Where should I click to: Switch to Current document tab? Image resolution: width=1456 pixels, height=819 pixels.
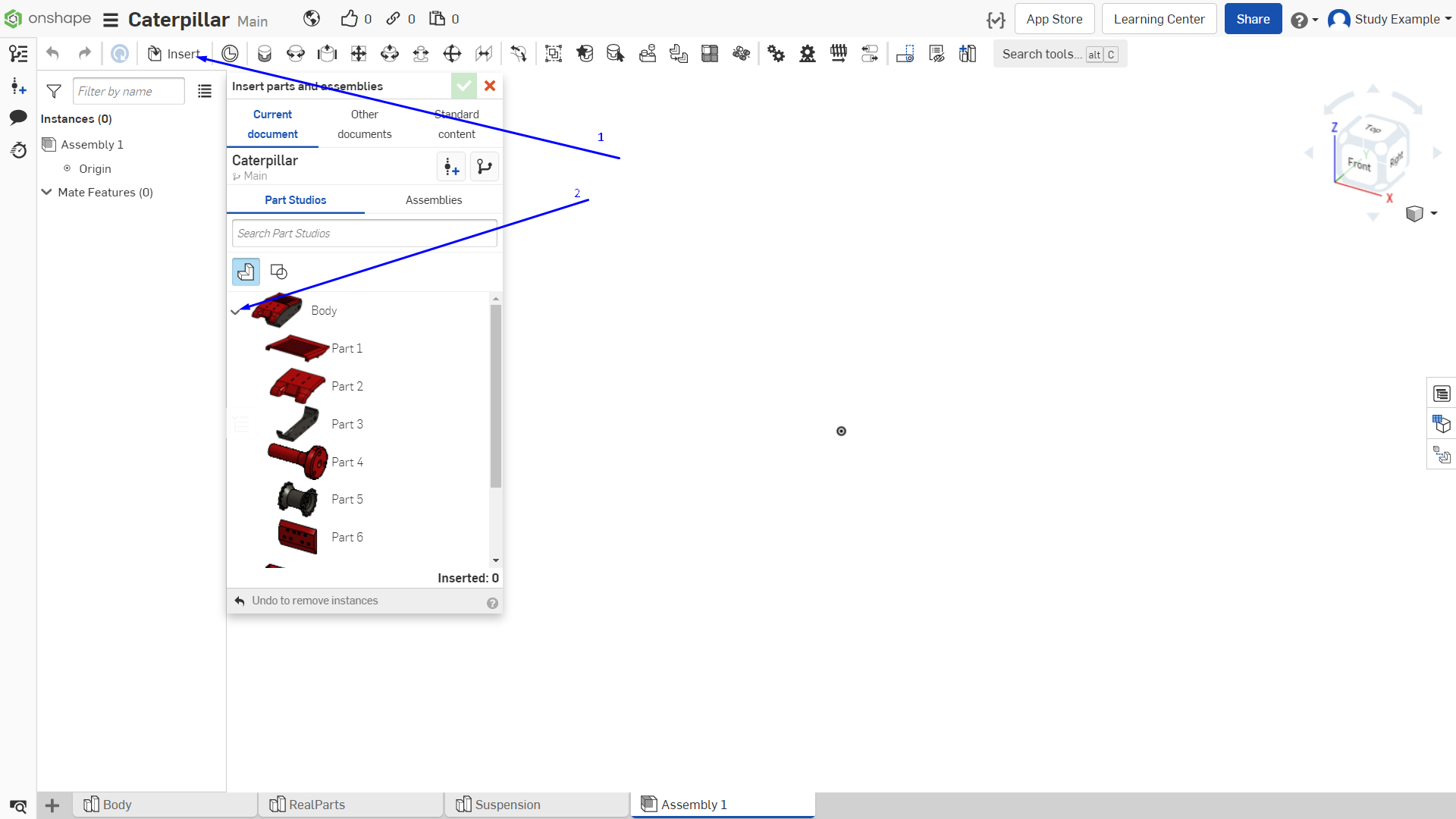[272, 124]
